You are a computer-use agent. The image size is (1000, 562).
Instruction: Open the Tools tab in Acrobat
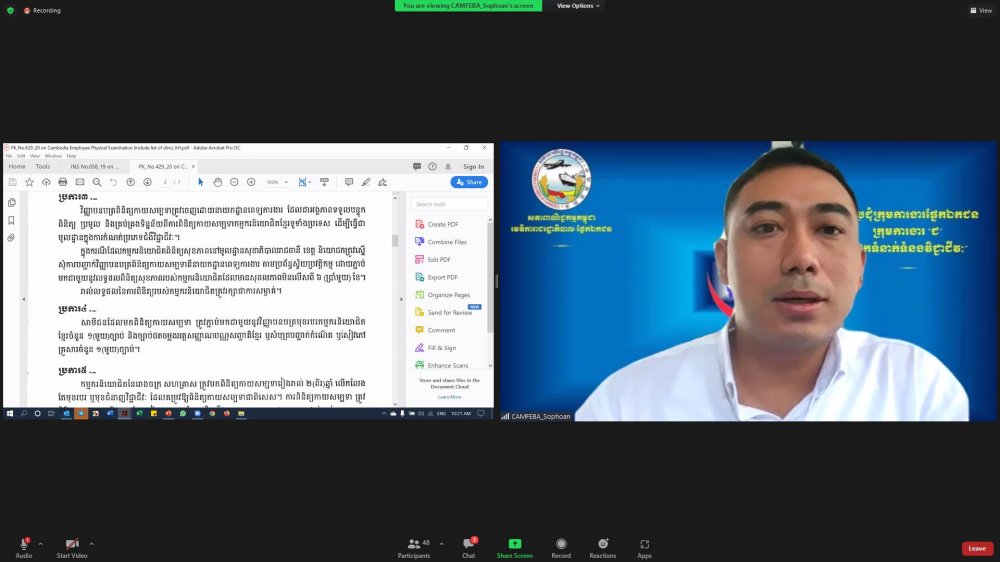pos(43,166)
